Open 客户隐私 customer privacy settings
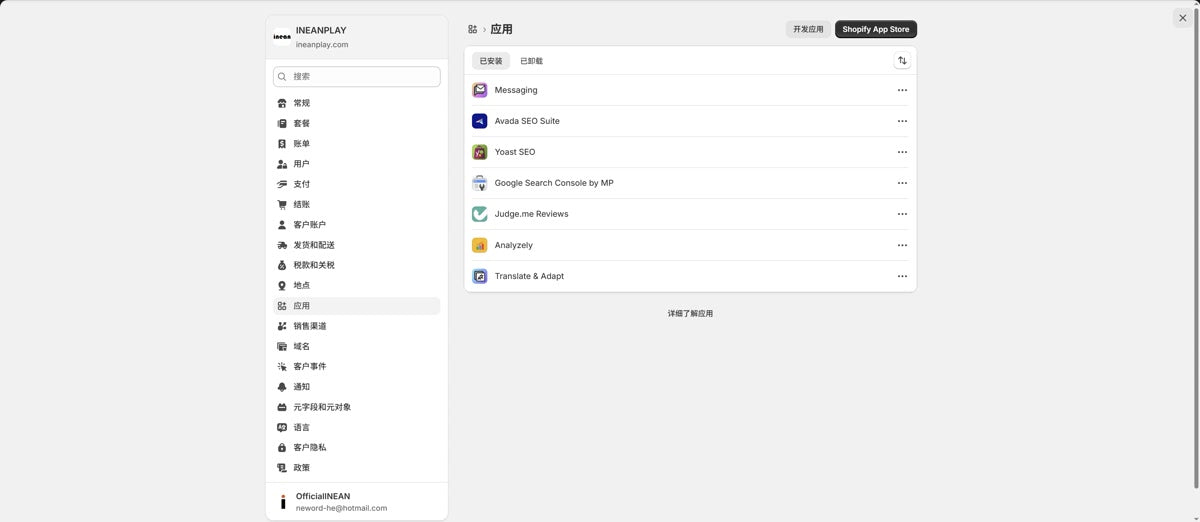1200x522 pixels. coord(357,447)
